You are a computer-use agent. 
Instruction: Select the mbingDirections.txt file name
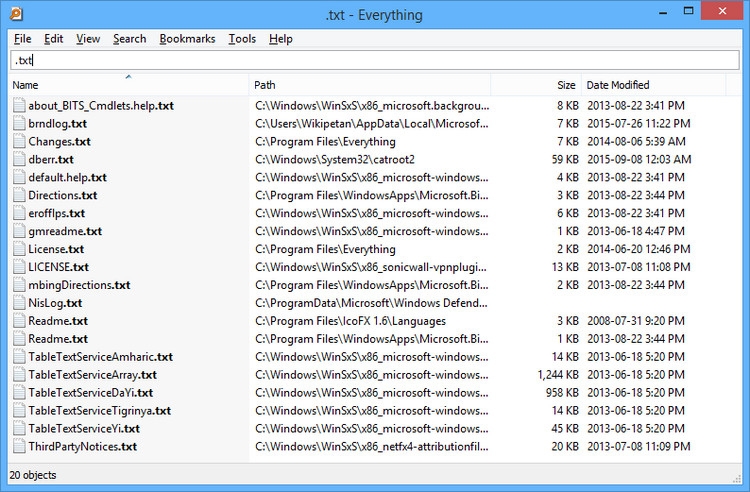(79, 285)
